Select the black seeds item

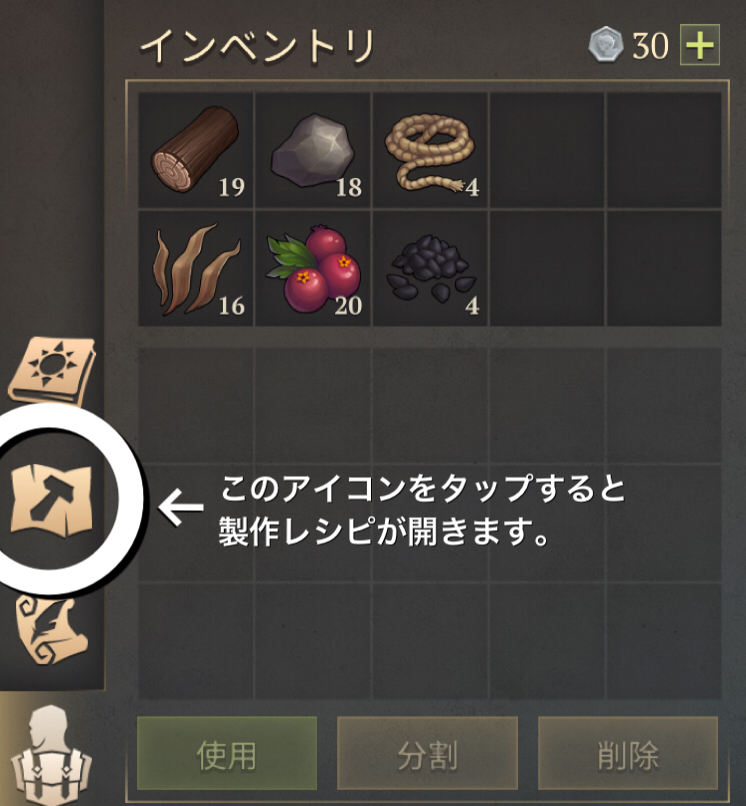430,268
